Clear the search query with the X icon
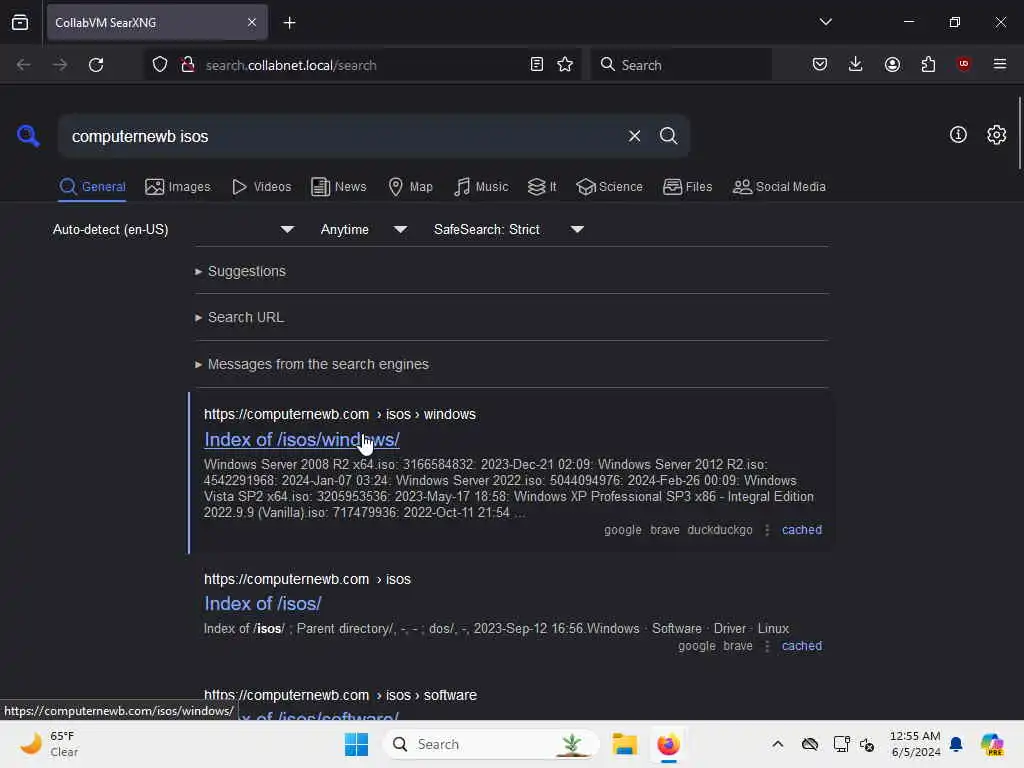1024x768 pixels. [x=634, y=136]
